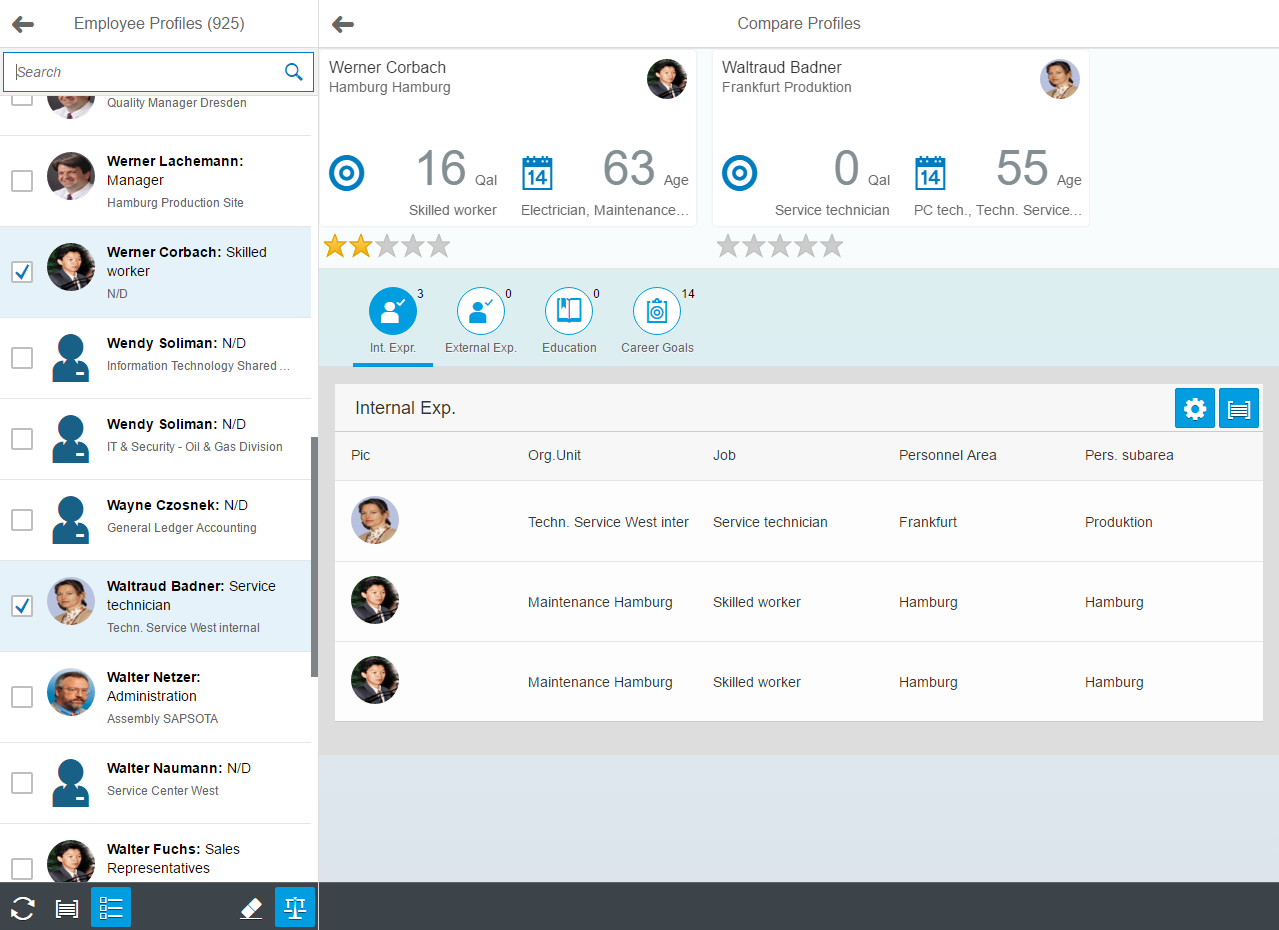Check the box next to Walter Netzer
The image size is (1279, 930).
pyautogui.click(x=22, y=697)
